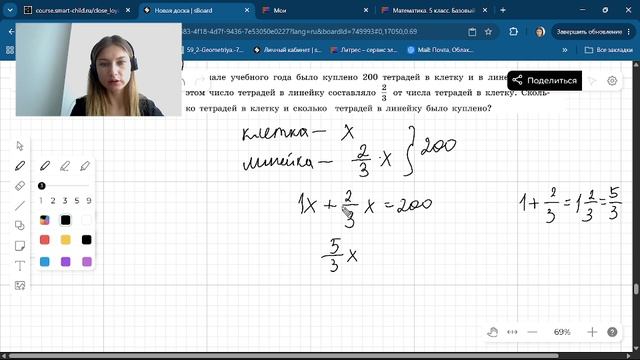Open the extensions puzzle icon
This screenshot has height=360, width=640.
513,32
